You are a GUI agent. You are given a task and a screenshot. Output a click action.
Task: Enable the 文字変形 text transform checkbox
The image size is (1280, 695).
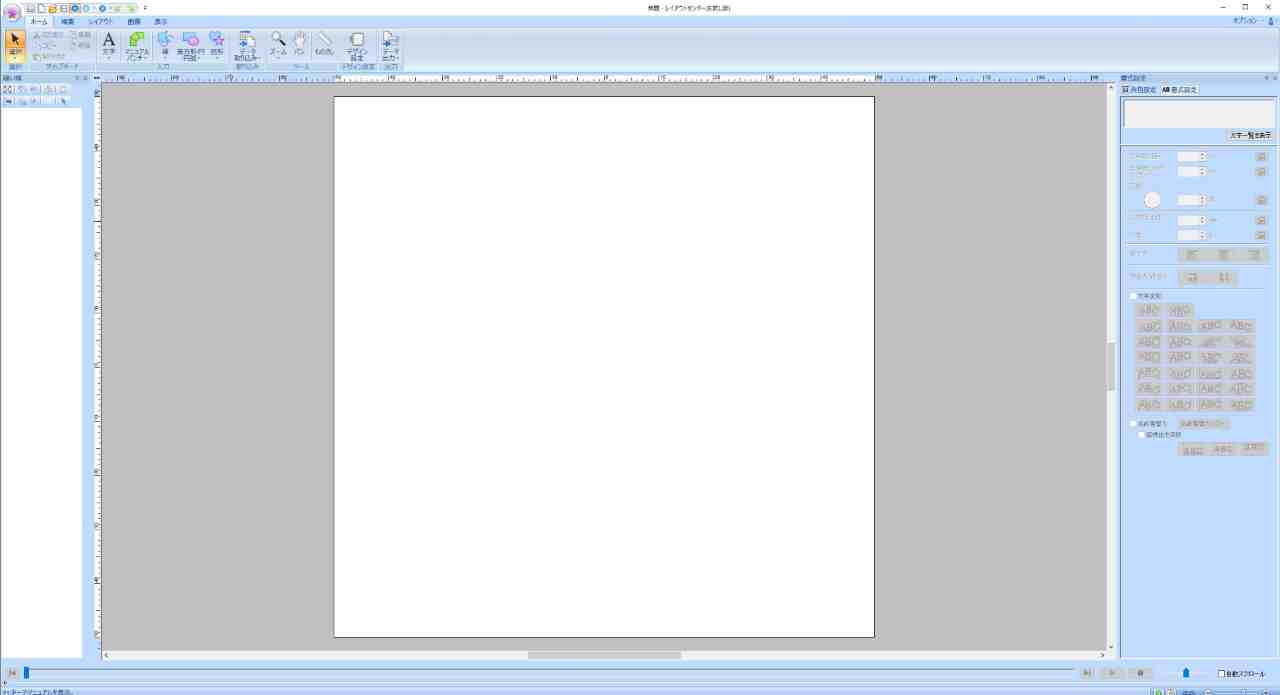[1133, 296]
